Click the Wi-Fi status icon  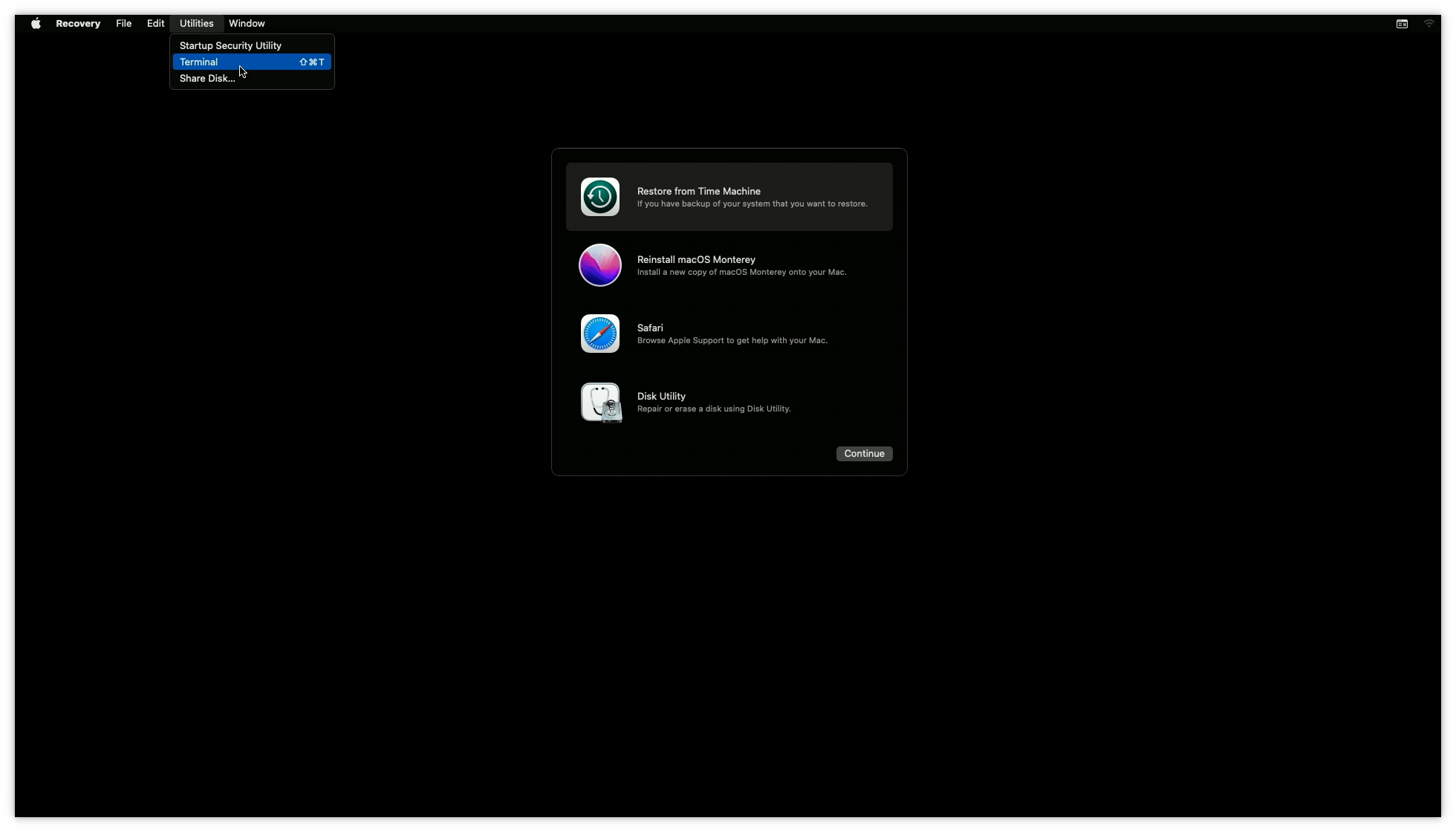point(1429,24)
